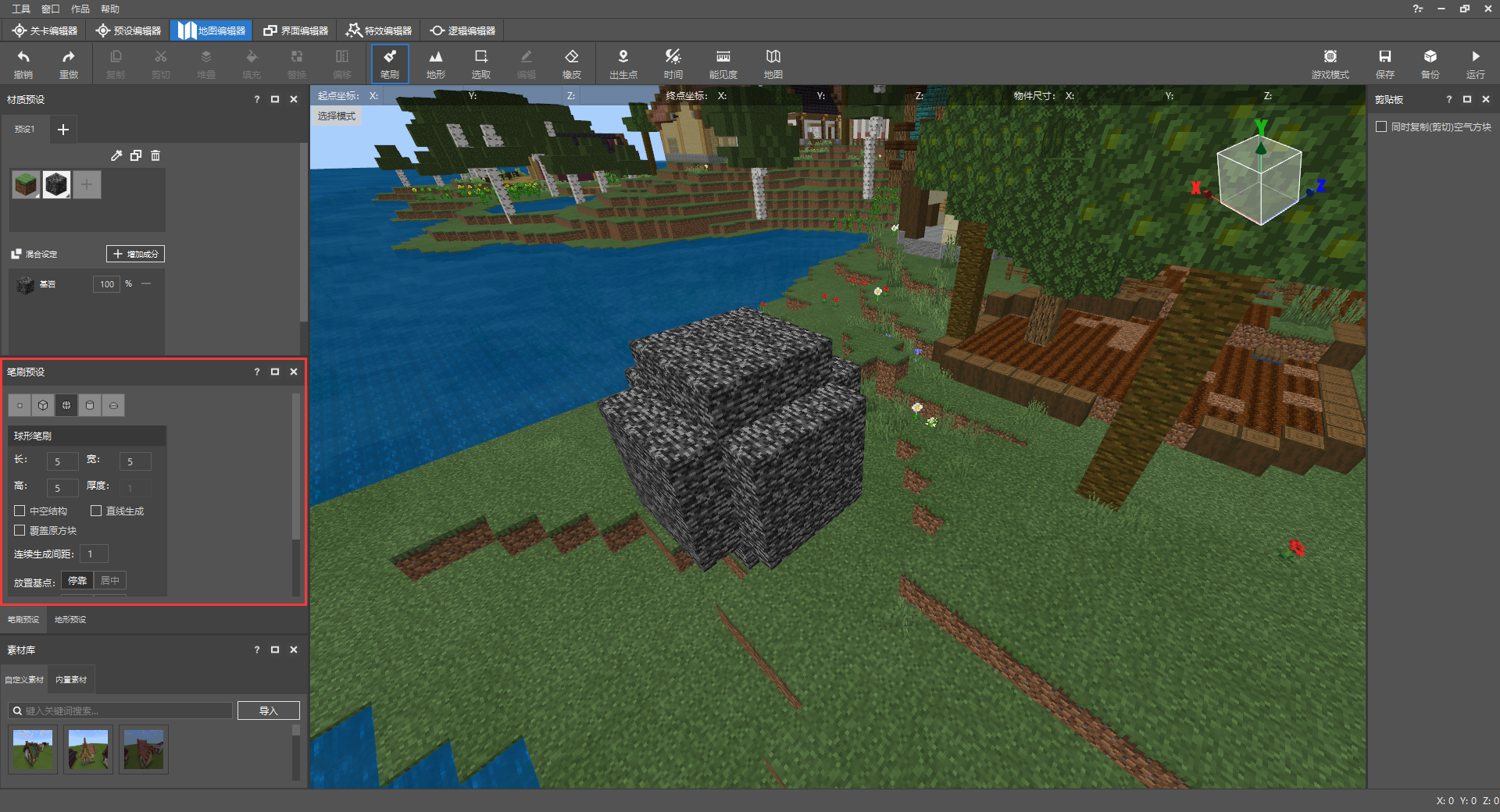This screenshot has height=812, width=1500.
Task: Click the brush 长 length field
Action: tap(62, 461)
